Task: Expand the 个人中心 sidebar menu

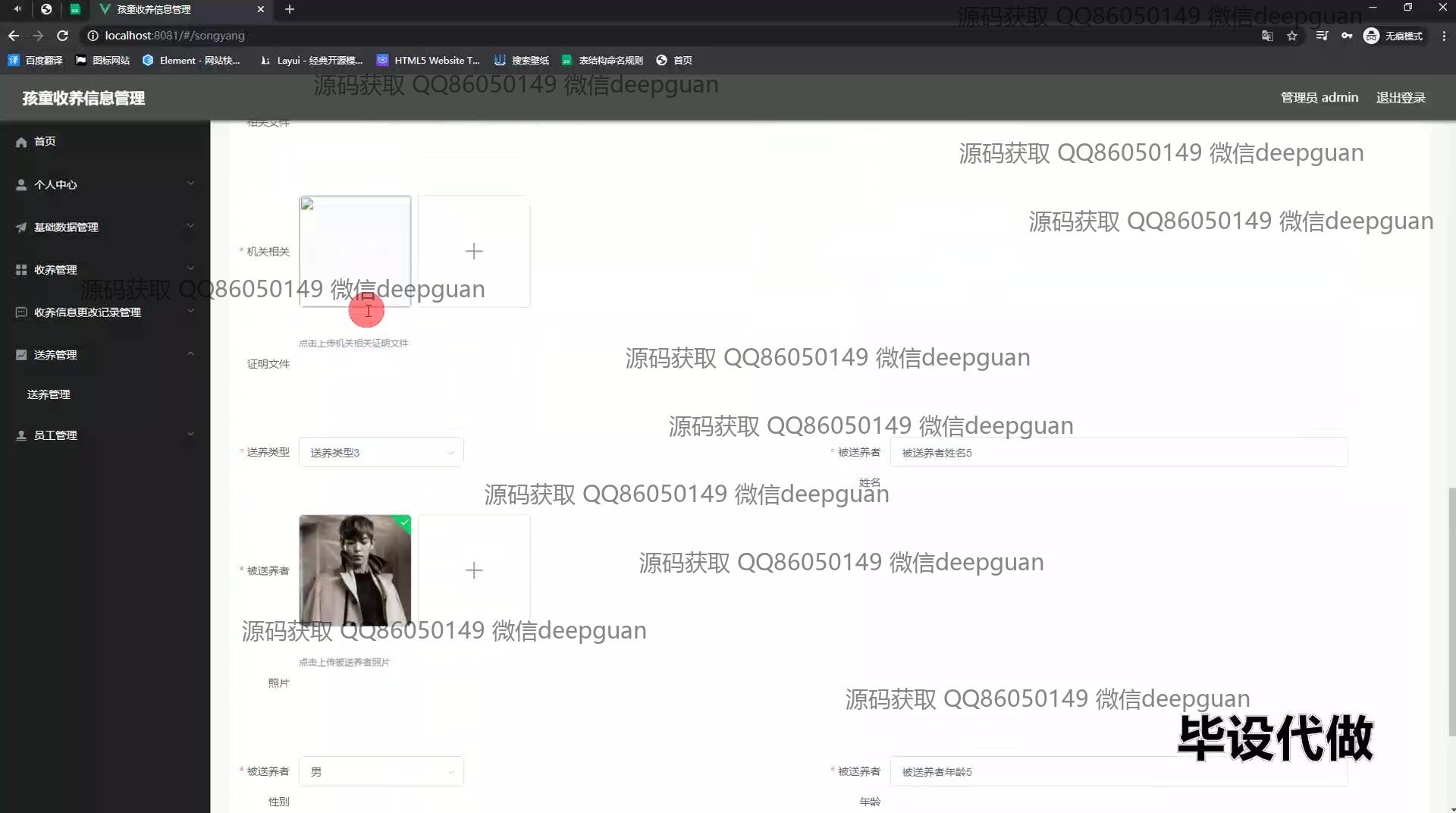Action: (105, 184)
